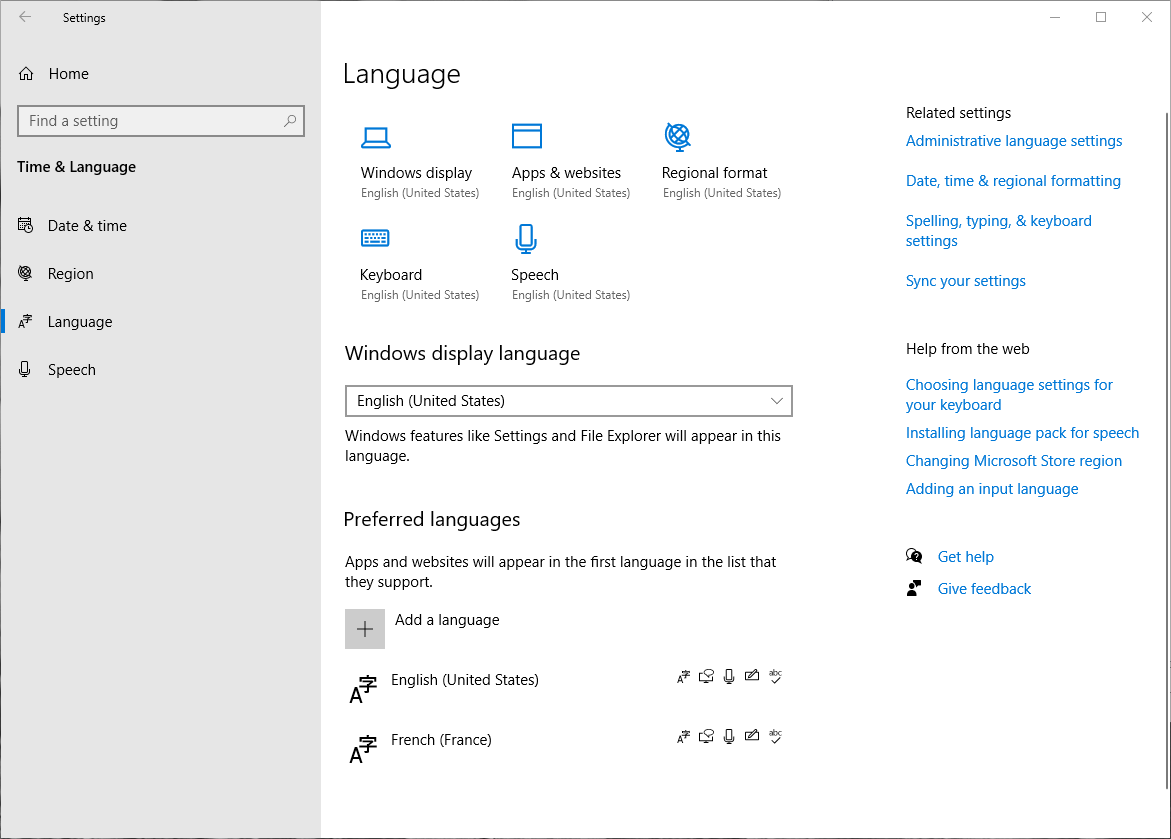Open the Speech section in the sidebar
This screenshot has width=1171, height=839.
(x=71, y=369)
